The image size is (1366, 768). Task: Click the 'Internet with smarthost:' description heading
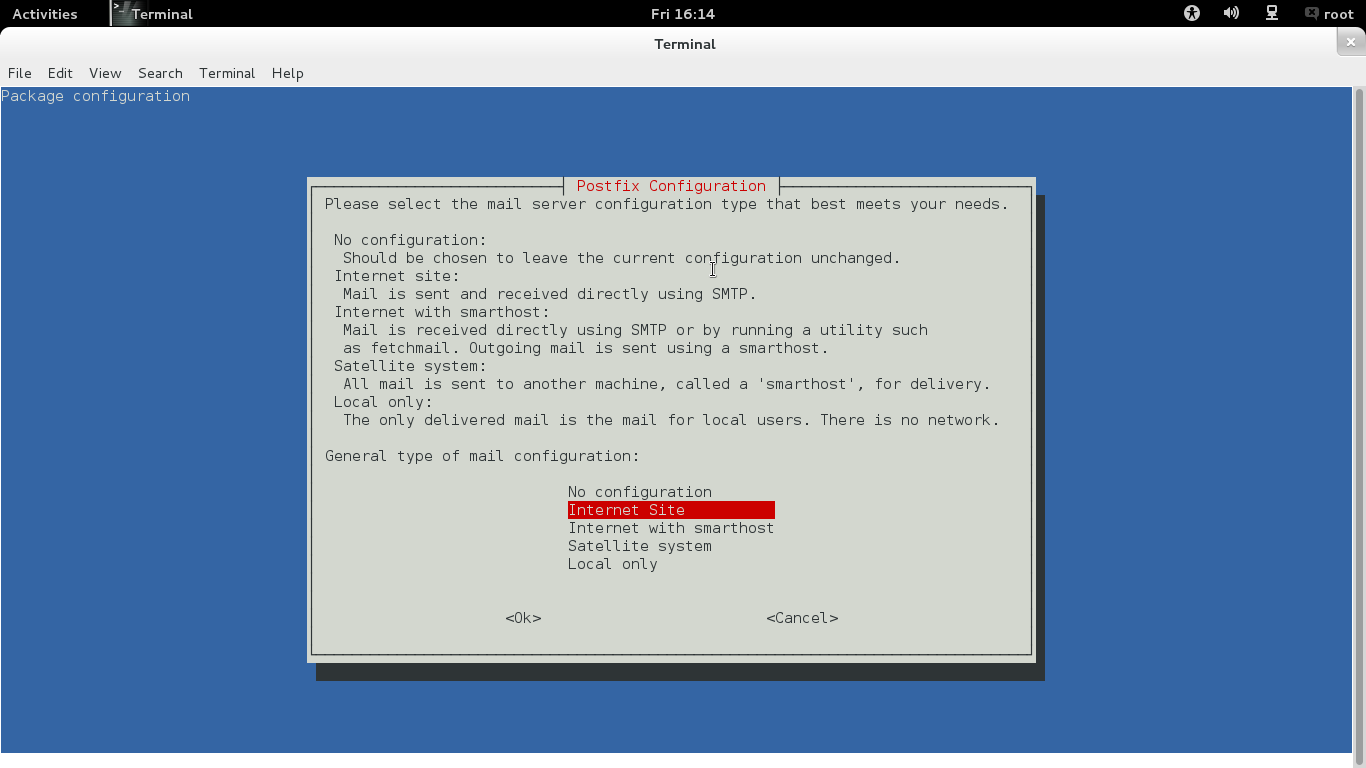click(x=442, y=312)
